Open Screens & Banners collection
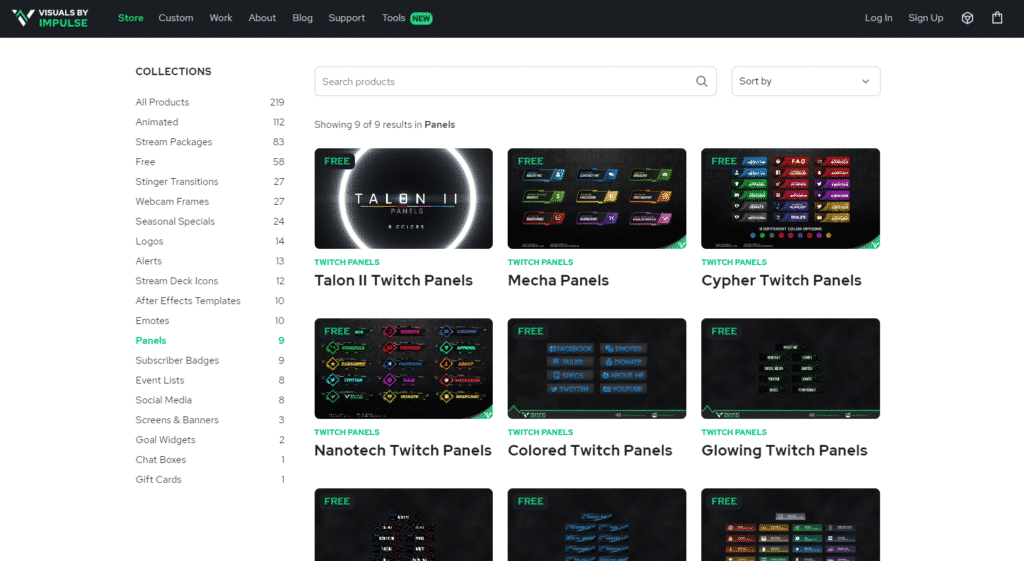Screen dimensions: 1024x561 (177, 420)
